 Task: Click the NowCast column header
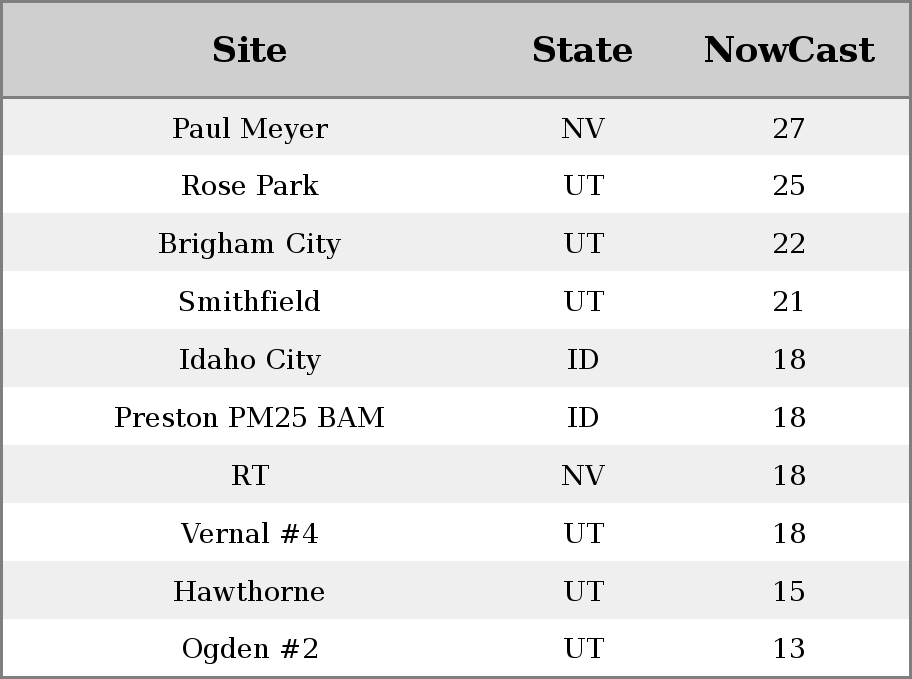click(x=789, y=49)
